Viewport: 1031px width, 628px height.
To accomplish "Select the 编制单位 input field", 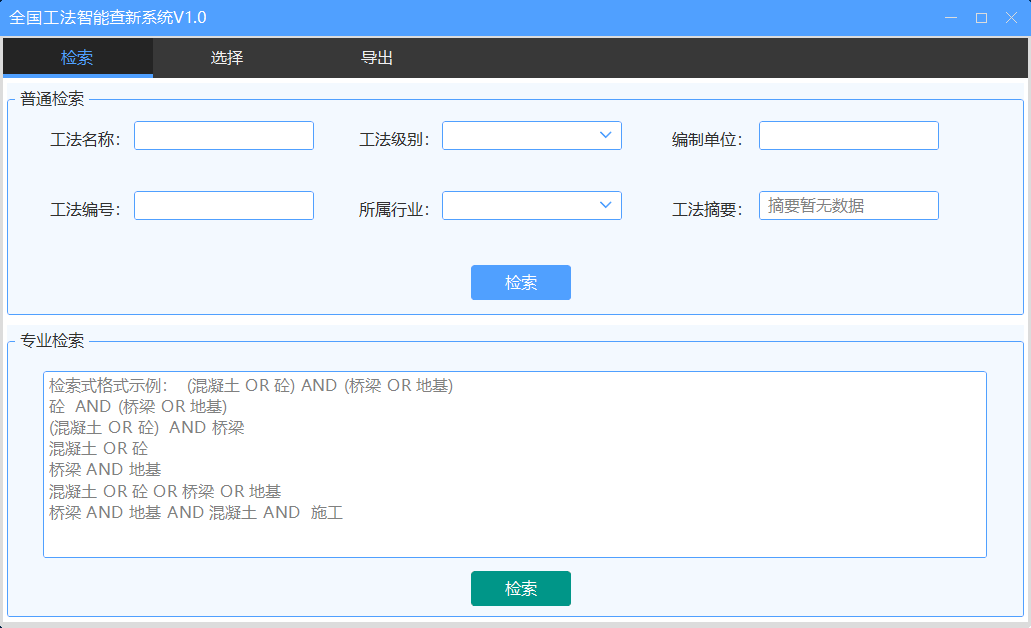I will click(x=848, y=136).
